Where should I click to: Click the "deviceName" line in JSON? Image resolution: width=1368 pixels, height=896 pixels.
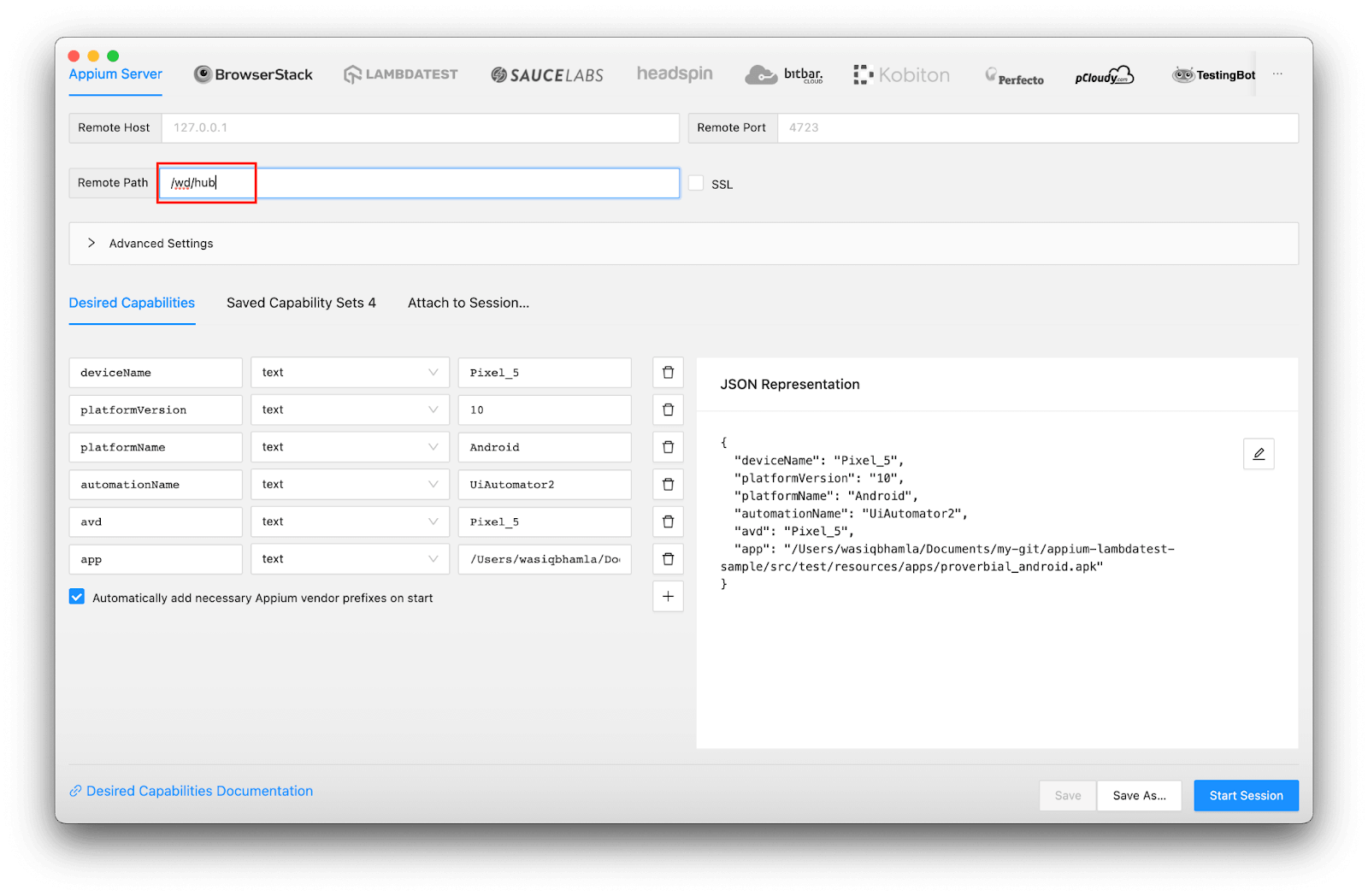tap(819, 461)
